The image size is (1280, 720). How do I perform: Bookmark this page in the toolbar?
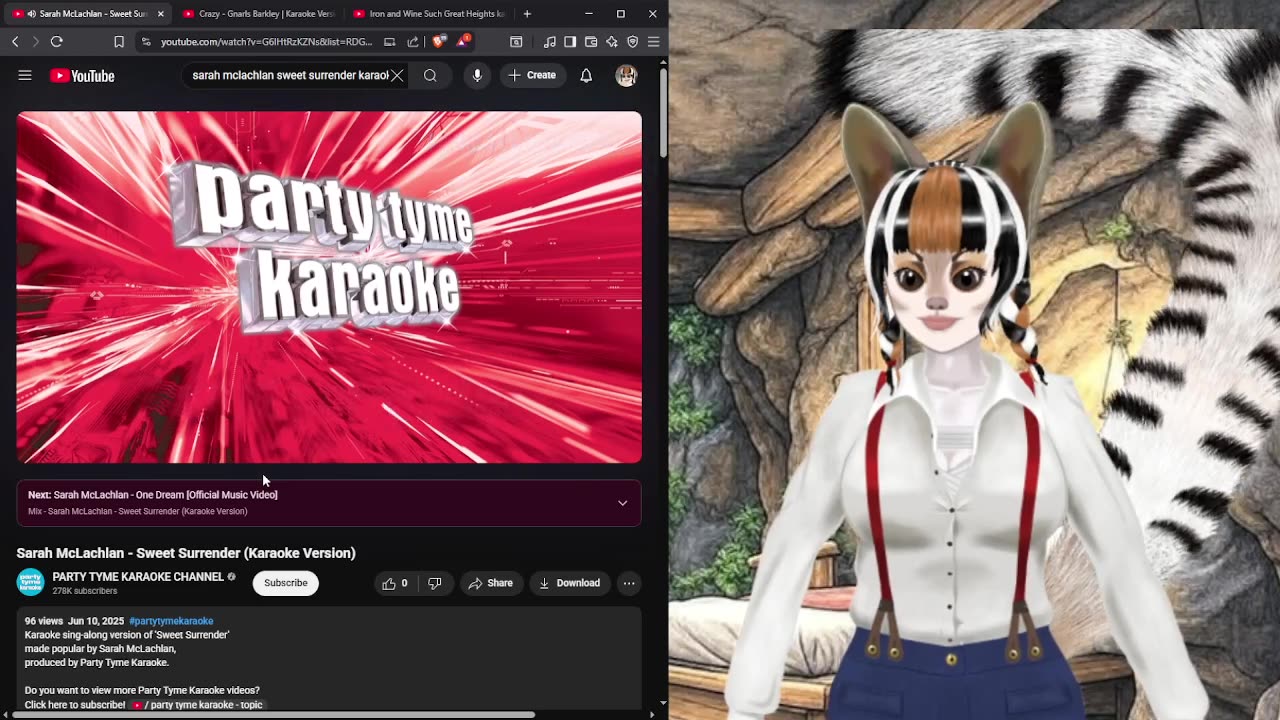118,42
